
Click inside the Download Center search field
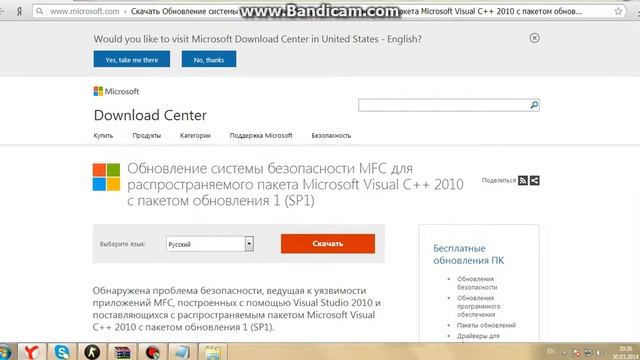pyautogui.click(x=444, y=105)
